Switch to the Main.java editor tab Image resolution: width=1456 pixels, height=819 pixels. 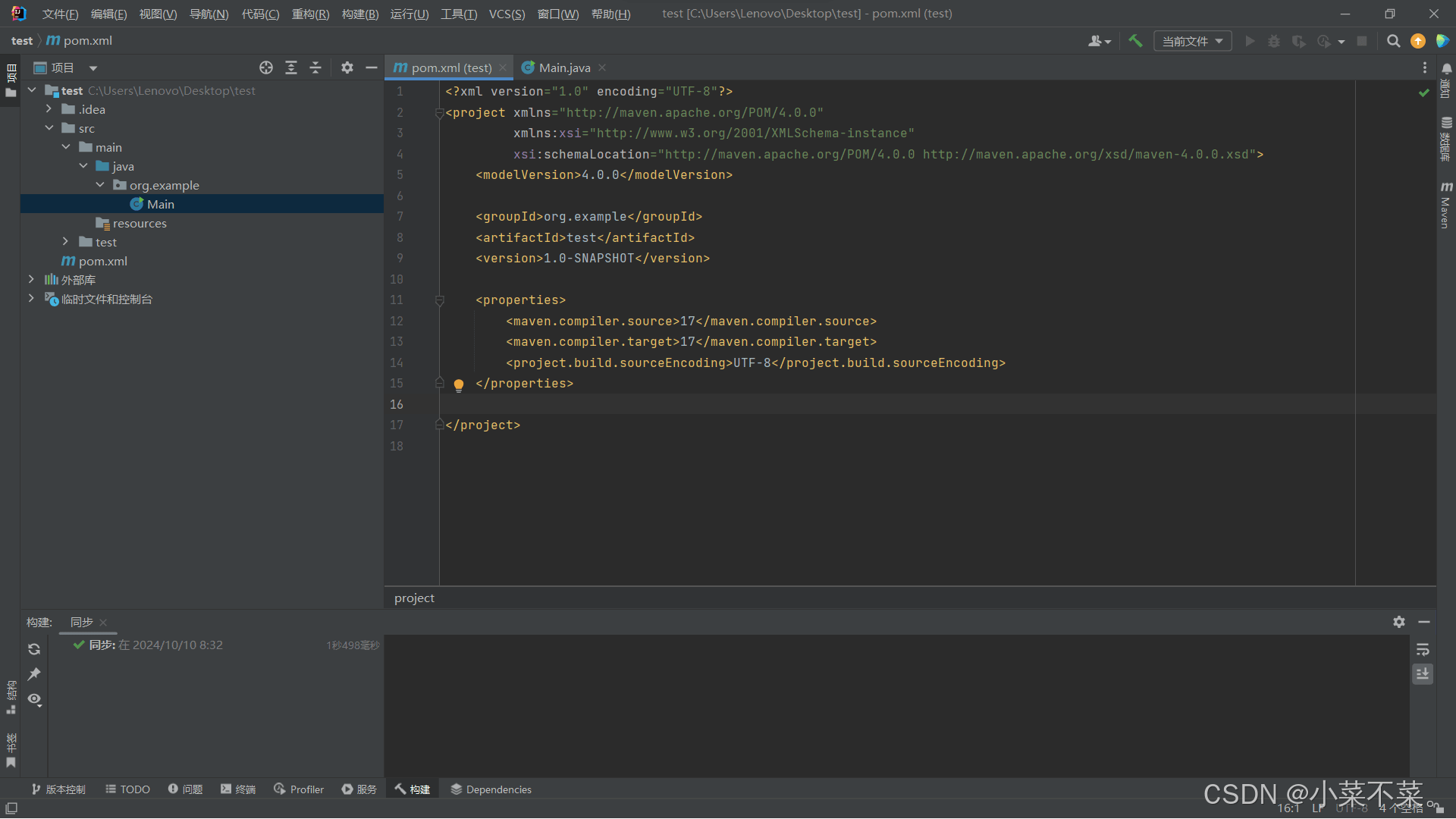coord(564,67)
